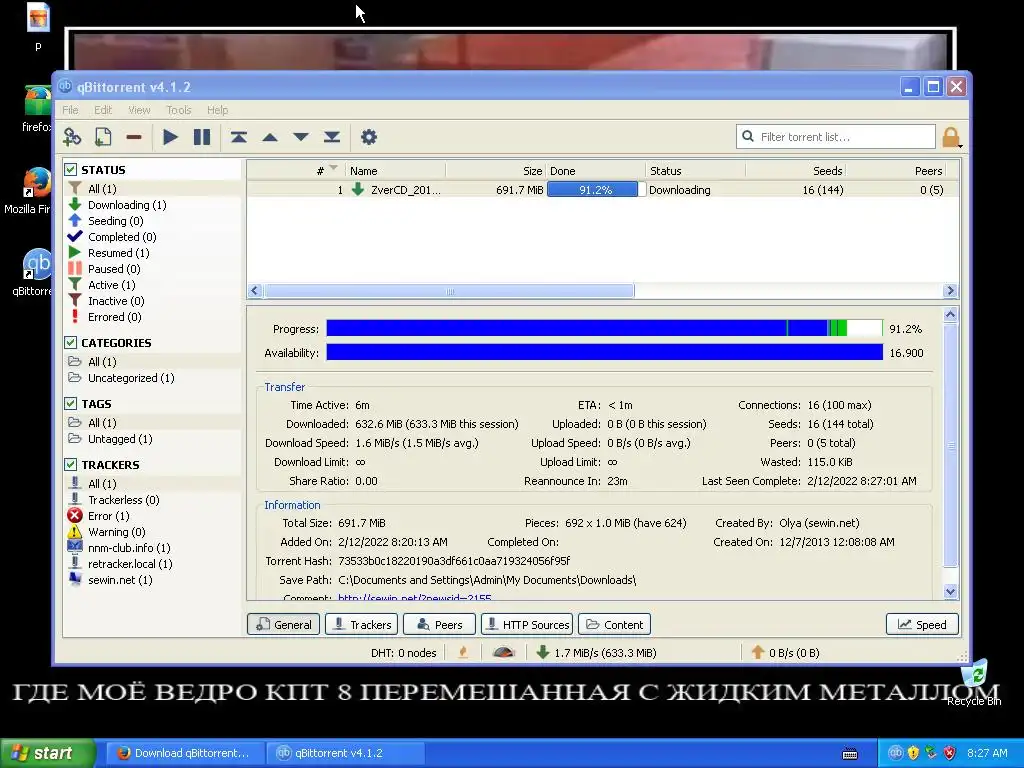Toggle the STATUS filter checkbox
This screenshot has width=1024, height=768.
pyautogui.click(x=71, y=170)
